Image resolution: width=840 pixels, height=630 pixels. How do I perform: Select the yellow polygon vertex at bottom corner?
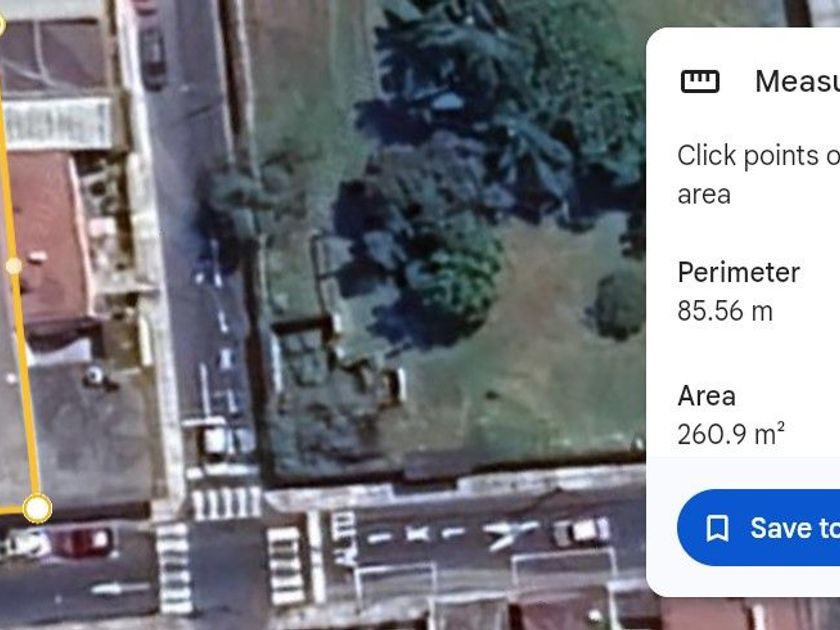(x=37, y=508)
